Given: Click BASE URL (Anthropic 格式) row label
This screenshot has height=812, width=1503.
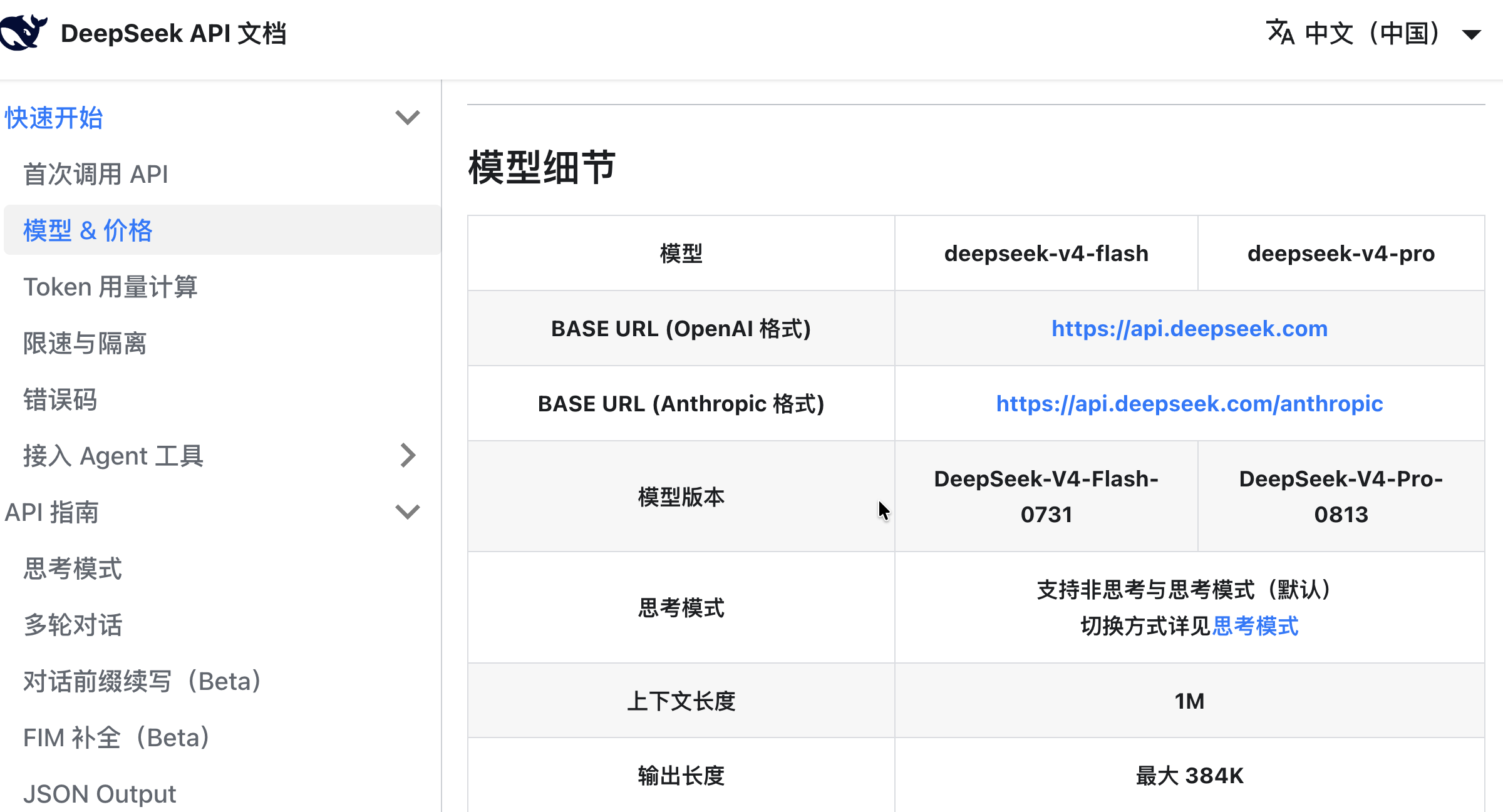Looking at the screenshot, I should tap(681, 403).
